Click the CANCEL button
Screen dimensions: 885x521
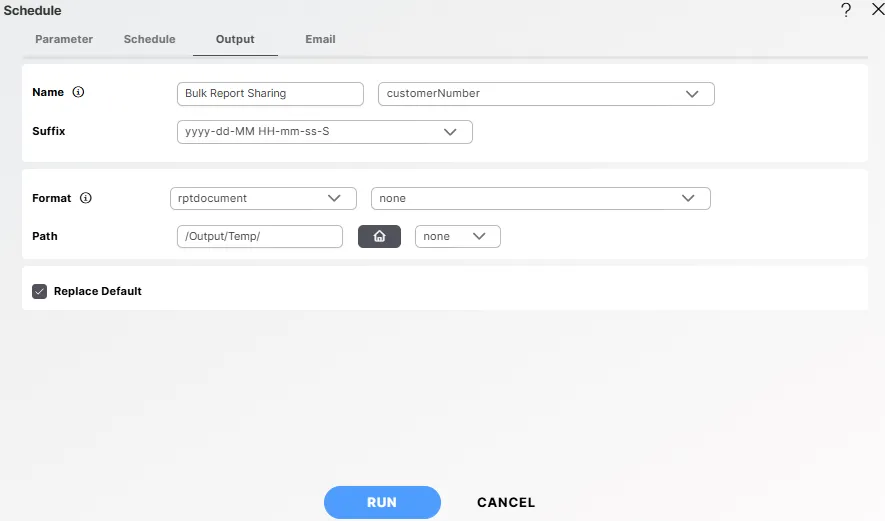(x=506, y=503)
